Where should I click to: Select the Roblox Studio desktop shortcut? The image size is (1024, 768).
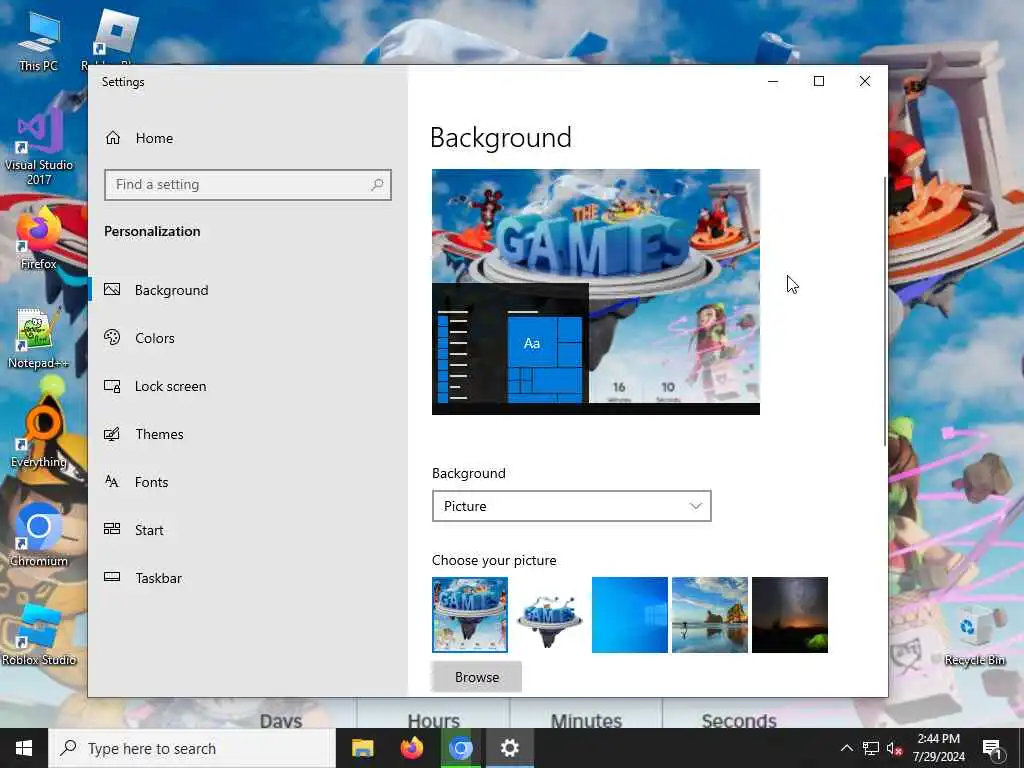(39, 635)
